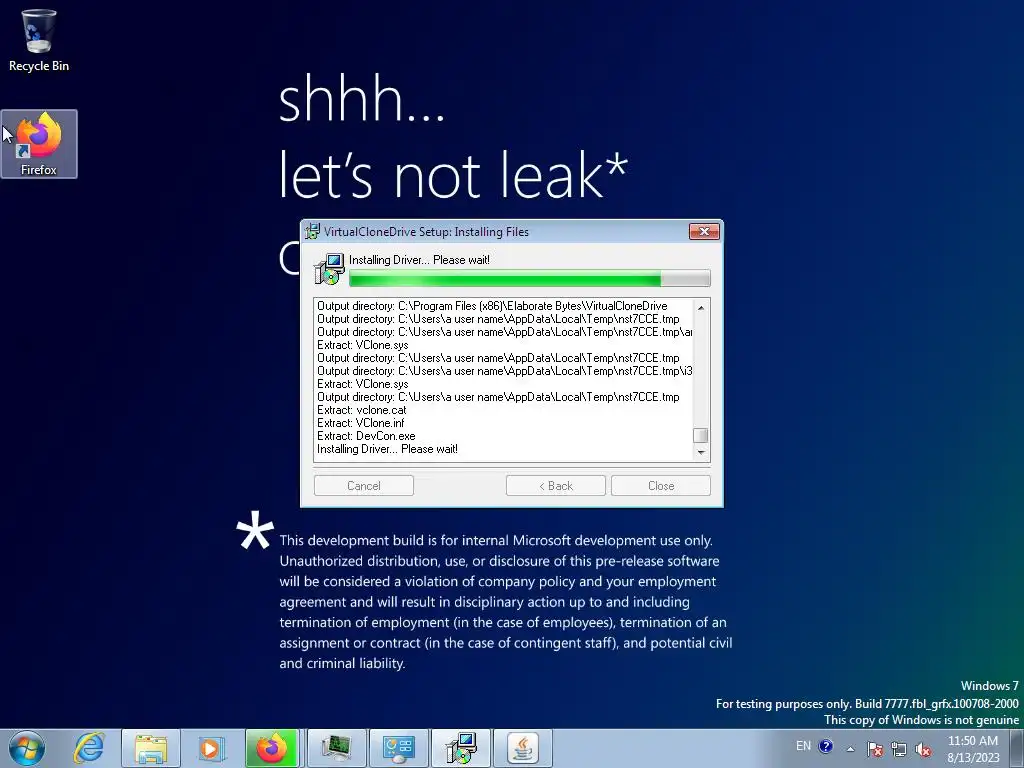Click the Back button
1024x768 pixels.
556,485
